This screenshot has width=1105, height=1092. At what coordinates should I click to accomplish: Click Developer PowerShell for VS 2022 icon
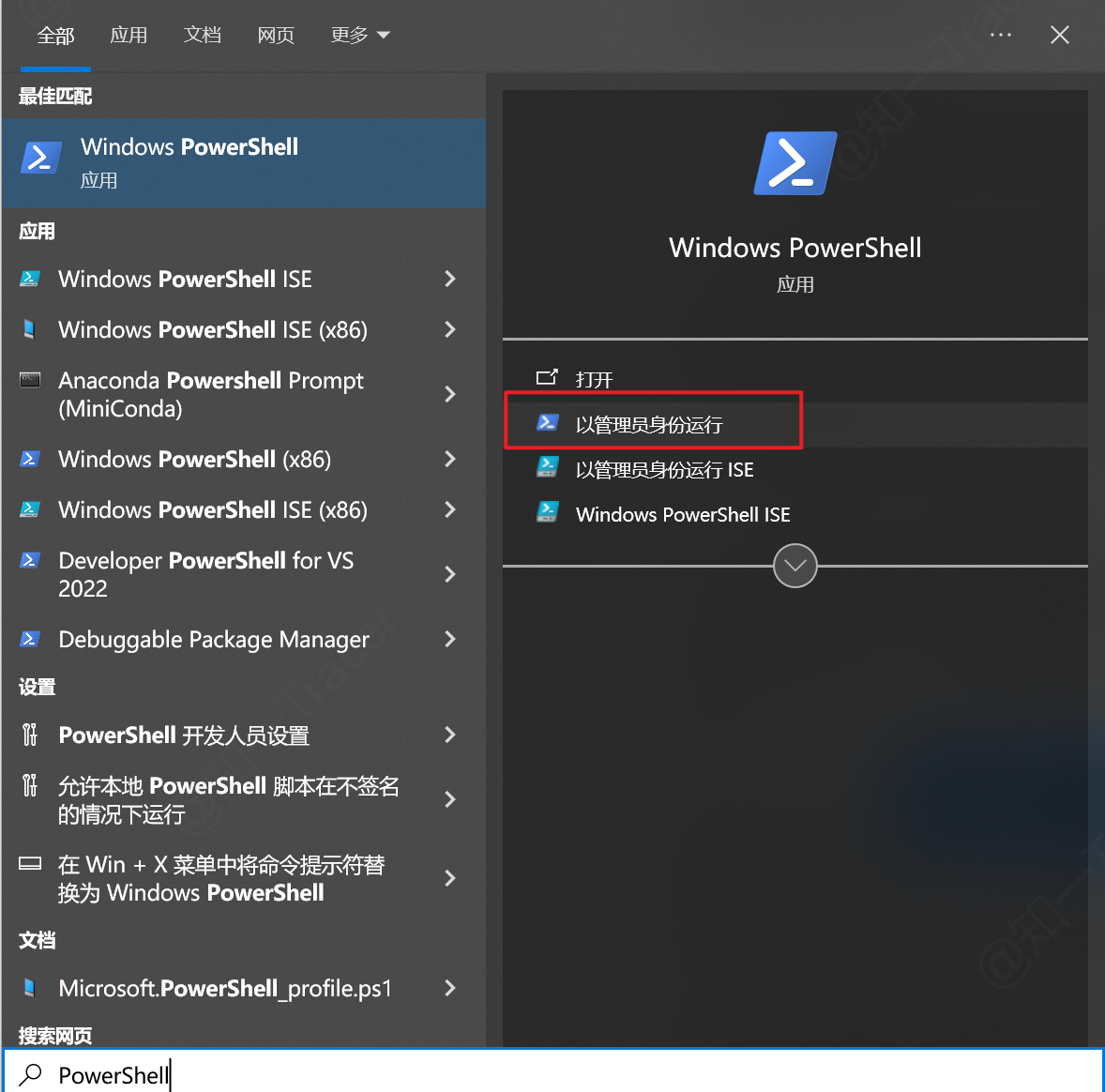click(x=30, y=560)
